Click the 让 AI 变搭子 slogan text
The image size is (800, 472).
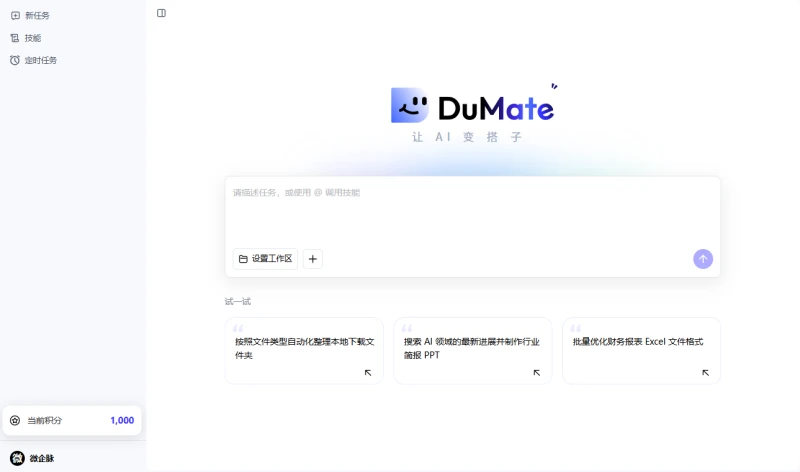click(467, 137)
